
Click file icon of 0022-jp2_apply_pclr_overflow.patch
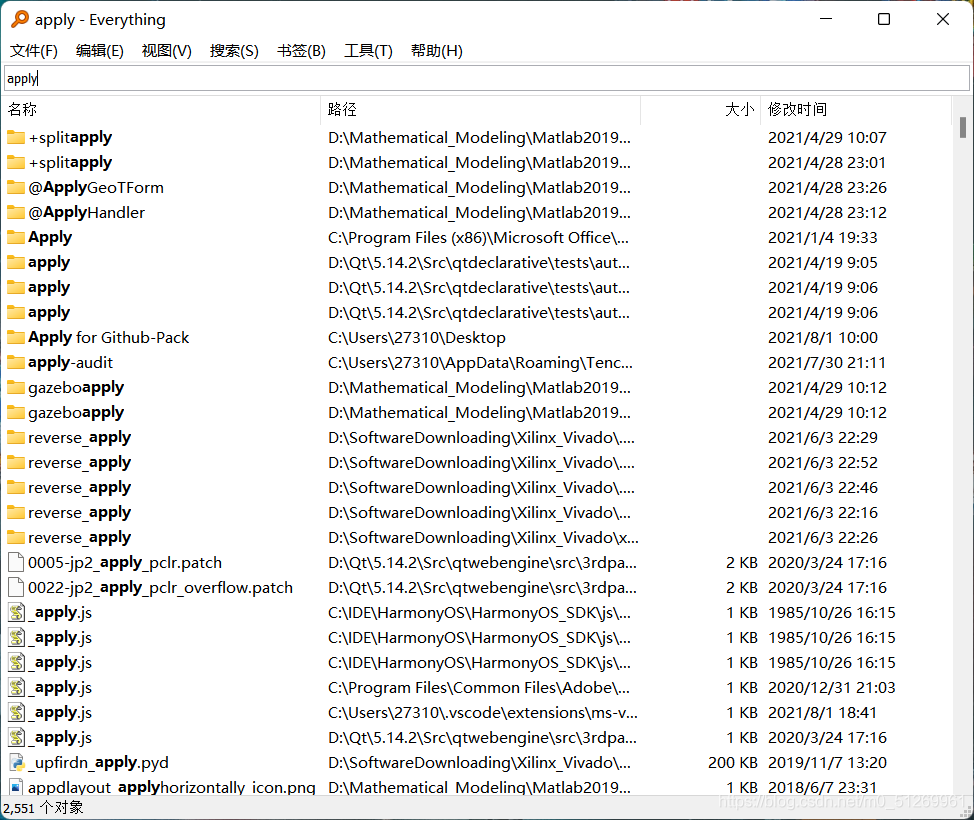point(16,587)
